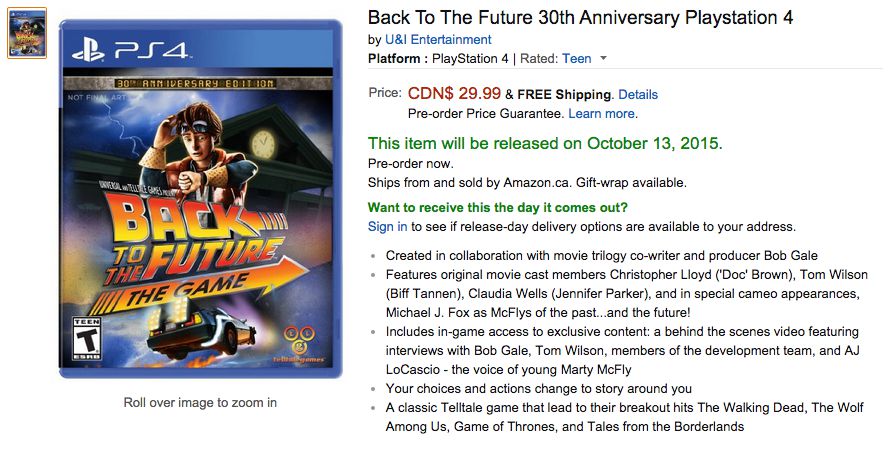
Task: Click the Roll over image to zoom caption
Action: click(200, 403)
